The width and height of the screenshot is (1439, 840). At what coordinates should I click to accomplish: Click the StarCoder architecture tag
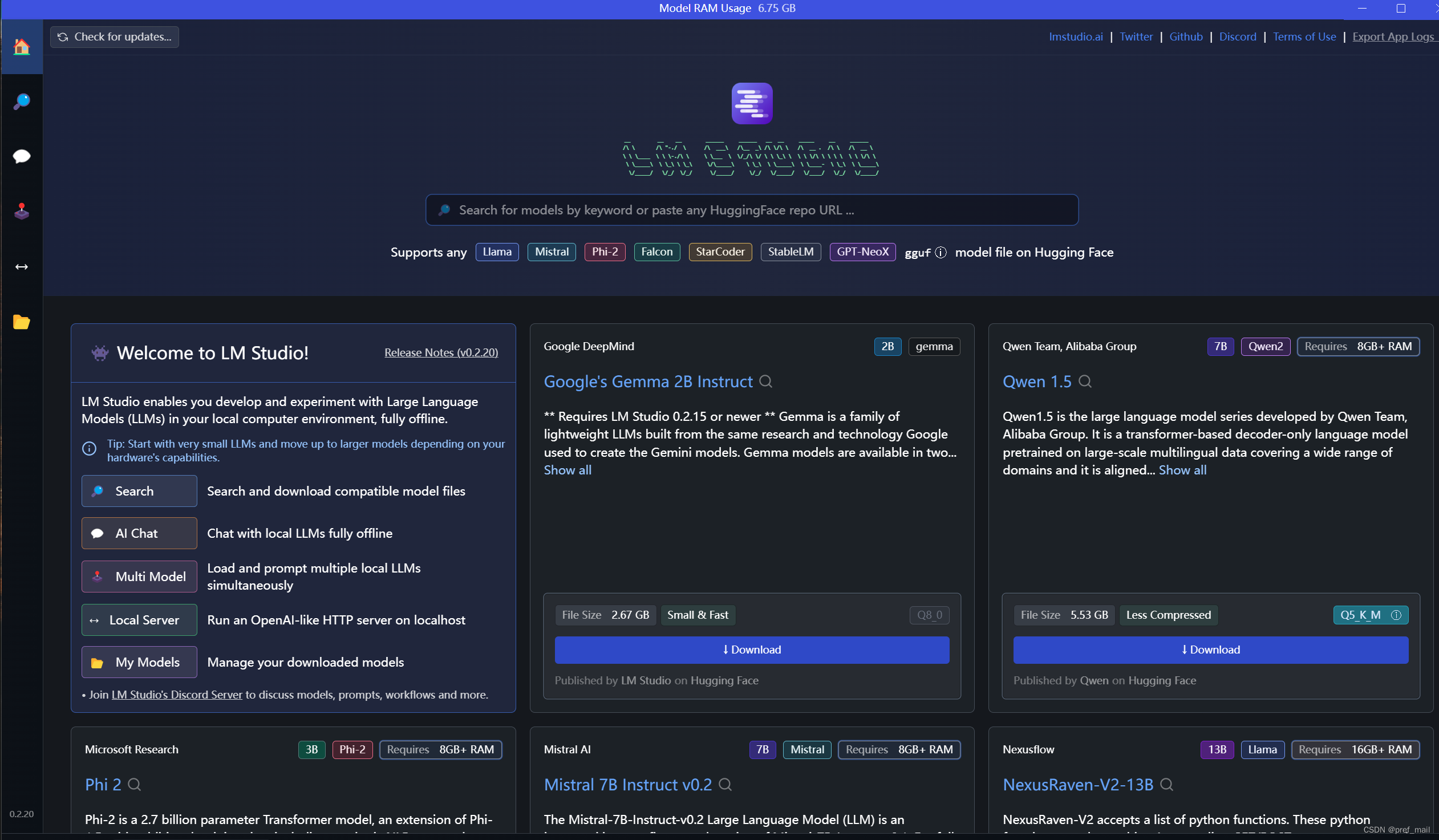[x=720, y=252]
